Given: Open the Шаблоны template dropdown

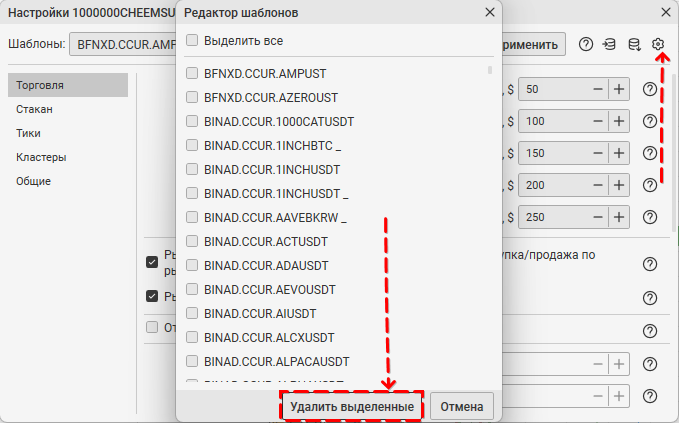Looking at the screenshot, I should (123, 44).
